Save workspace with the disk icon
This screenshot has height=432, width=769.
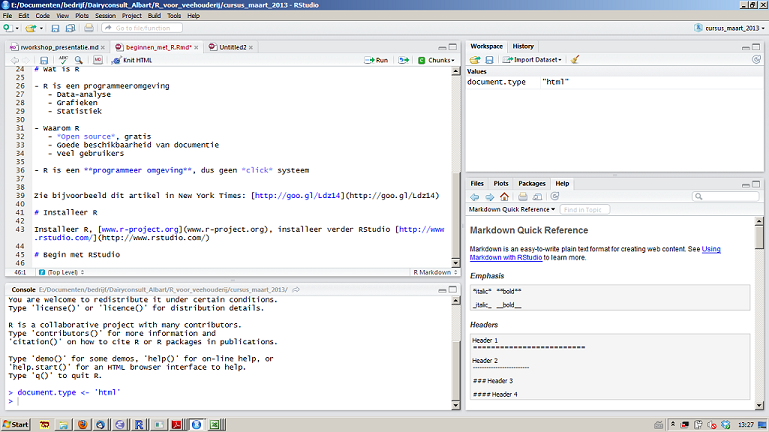(489, 60)
